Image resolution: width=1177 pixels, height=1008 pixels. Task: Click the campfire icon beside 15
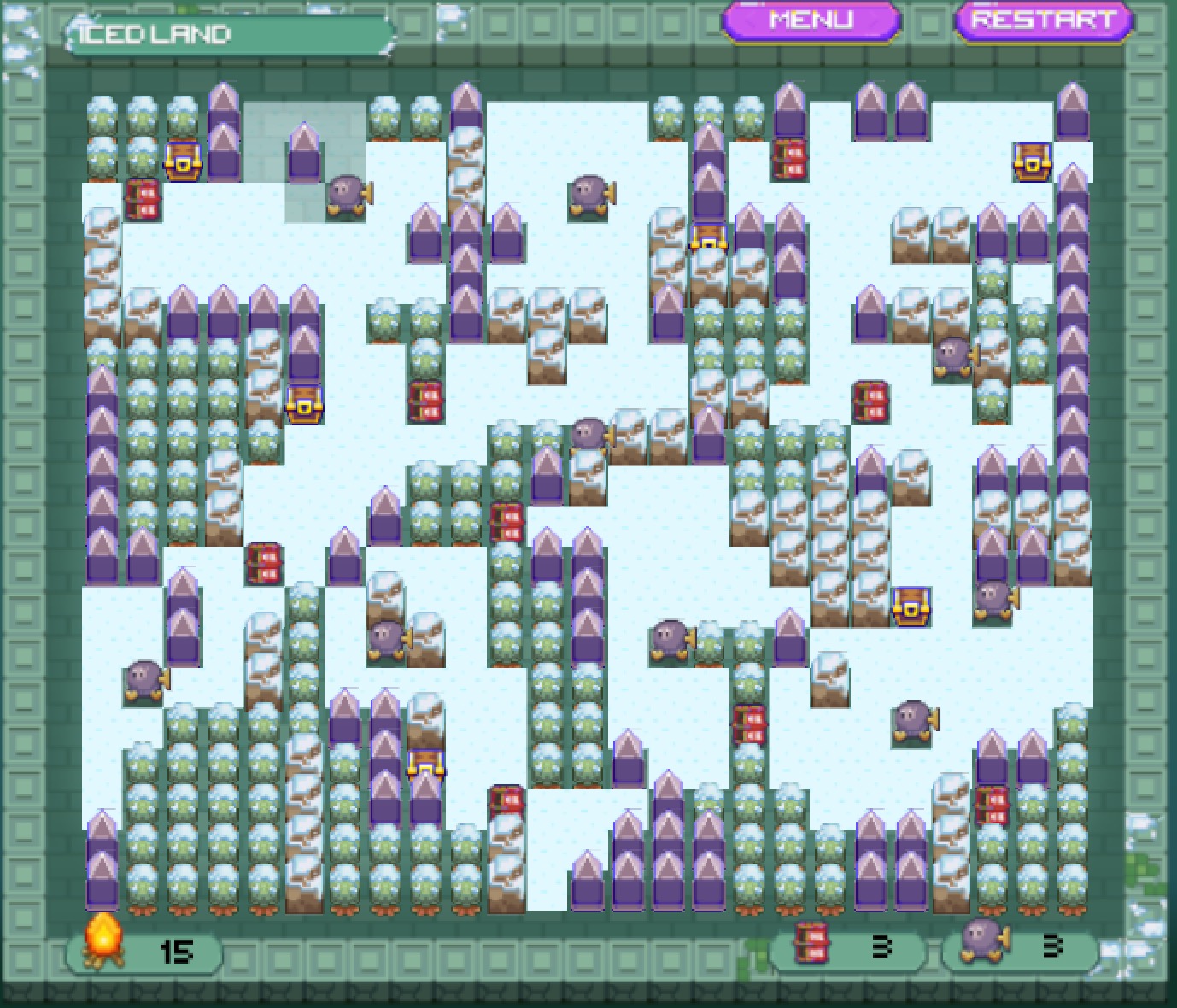point(102,942)
